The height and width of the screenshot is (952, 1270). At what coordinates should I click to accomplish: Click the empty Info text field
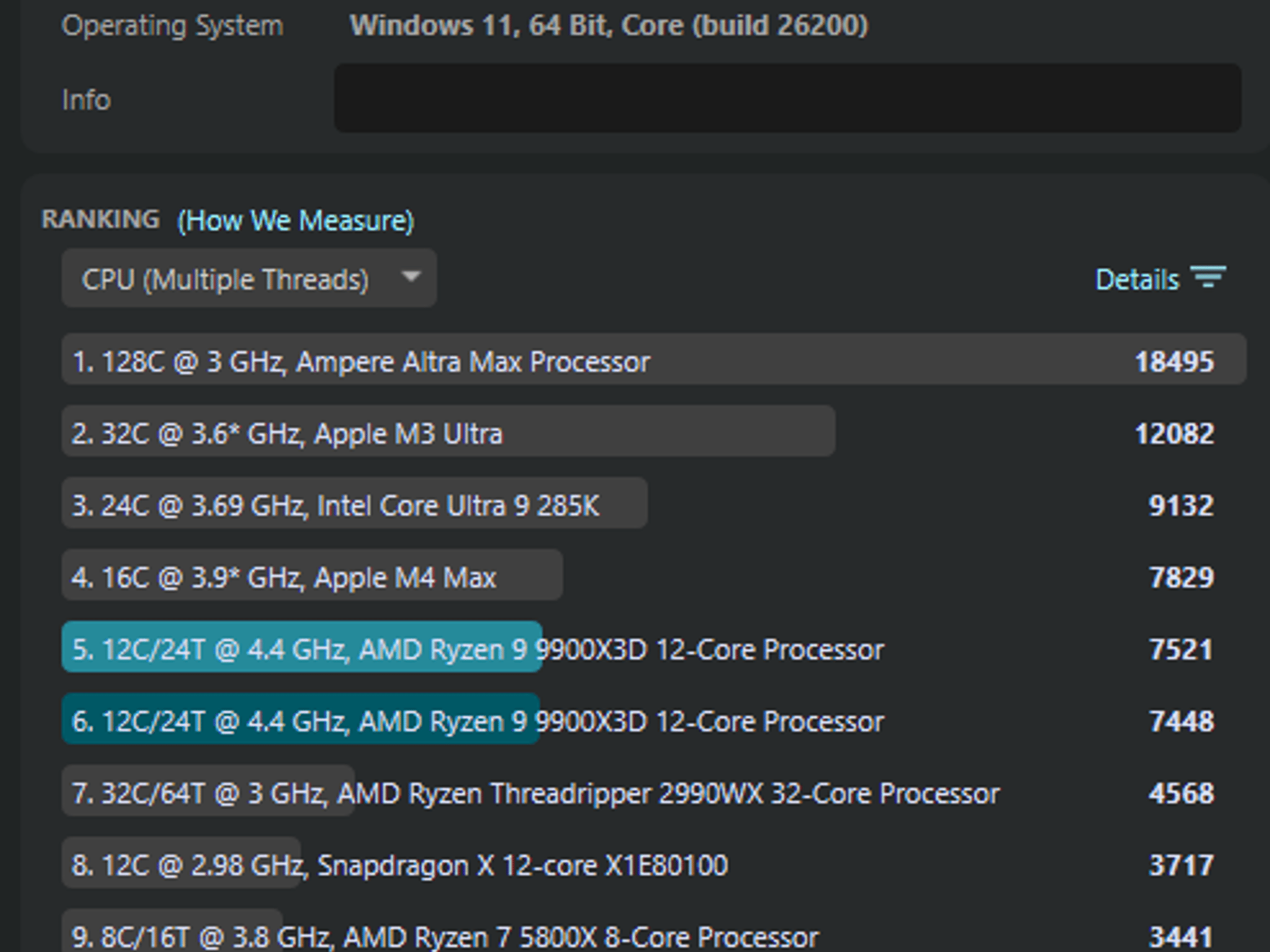click(x=788, y=98)
